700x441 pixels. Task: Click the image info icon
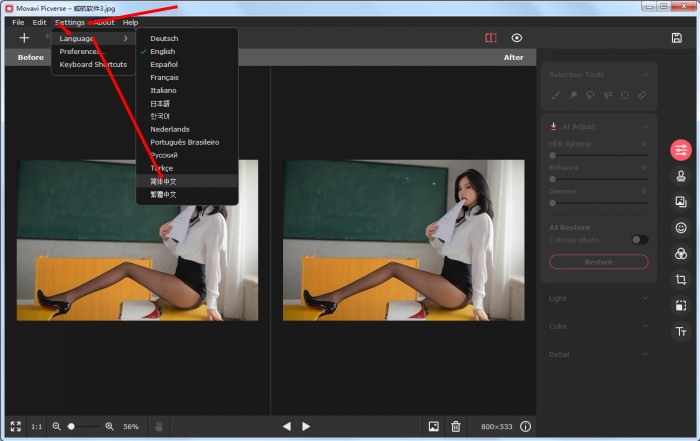point(525,426)
